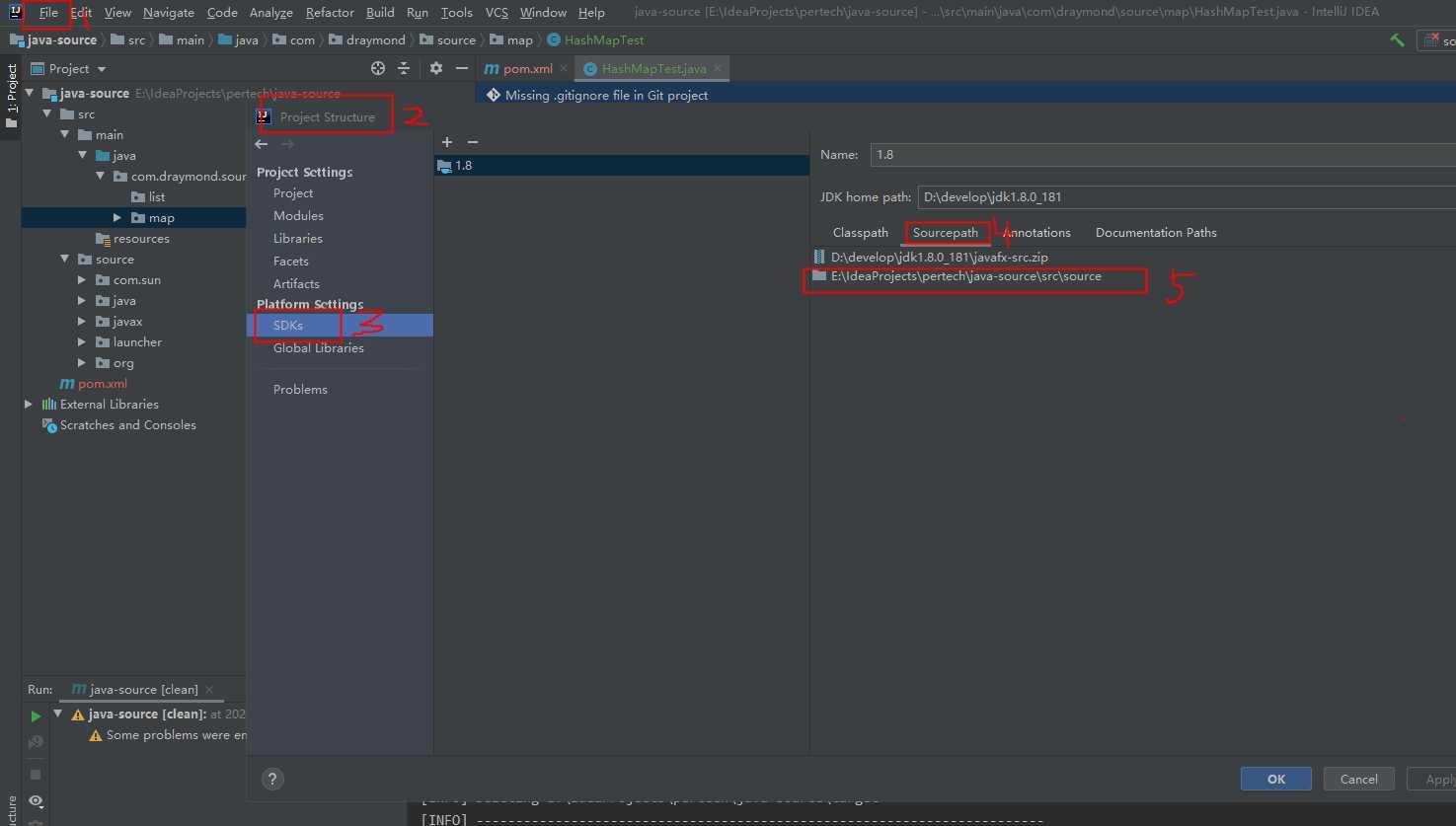Open the Build menu
This screenshot has width=1456, height=826.
(x=380, y=13)
